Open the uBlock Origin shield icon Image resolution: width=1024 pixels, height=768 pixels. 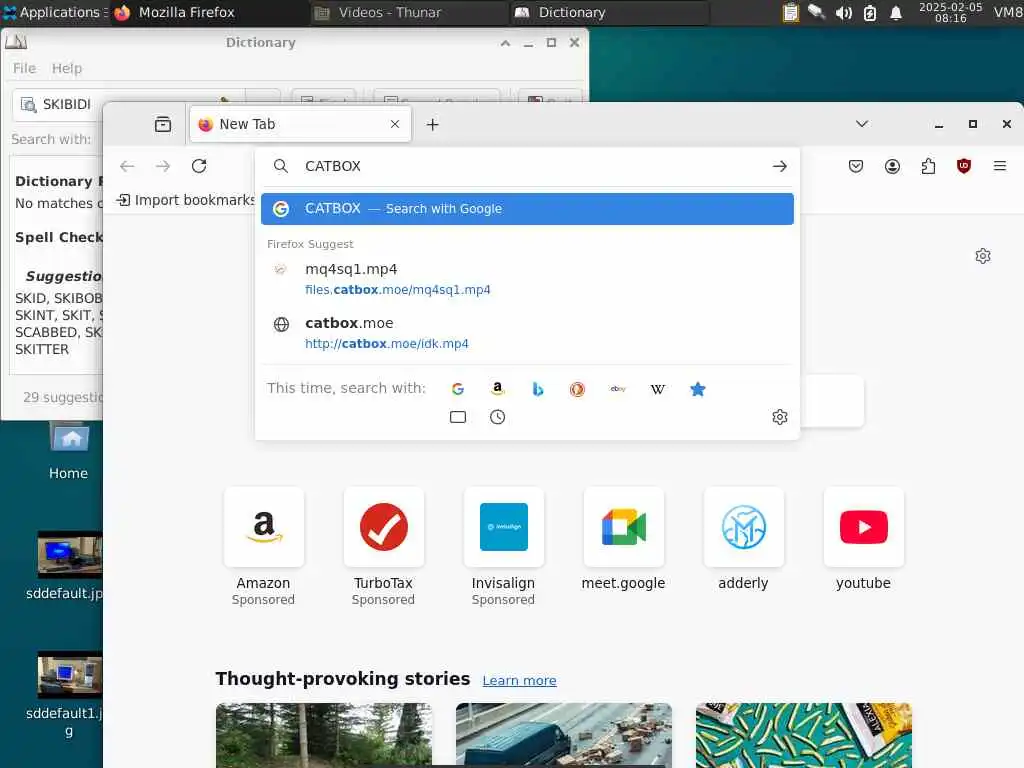(x=964, y=166)
